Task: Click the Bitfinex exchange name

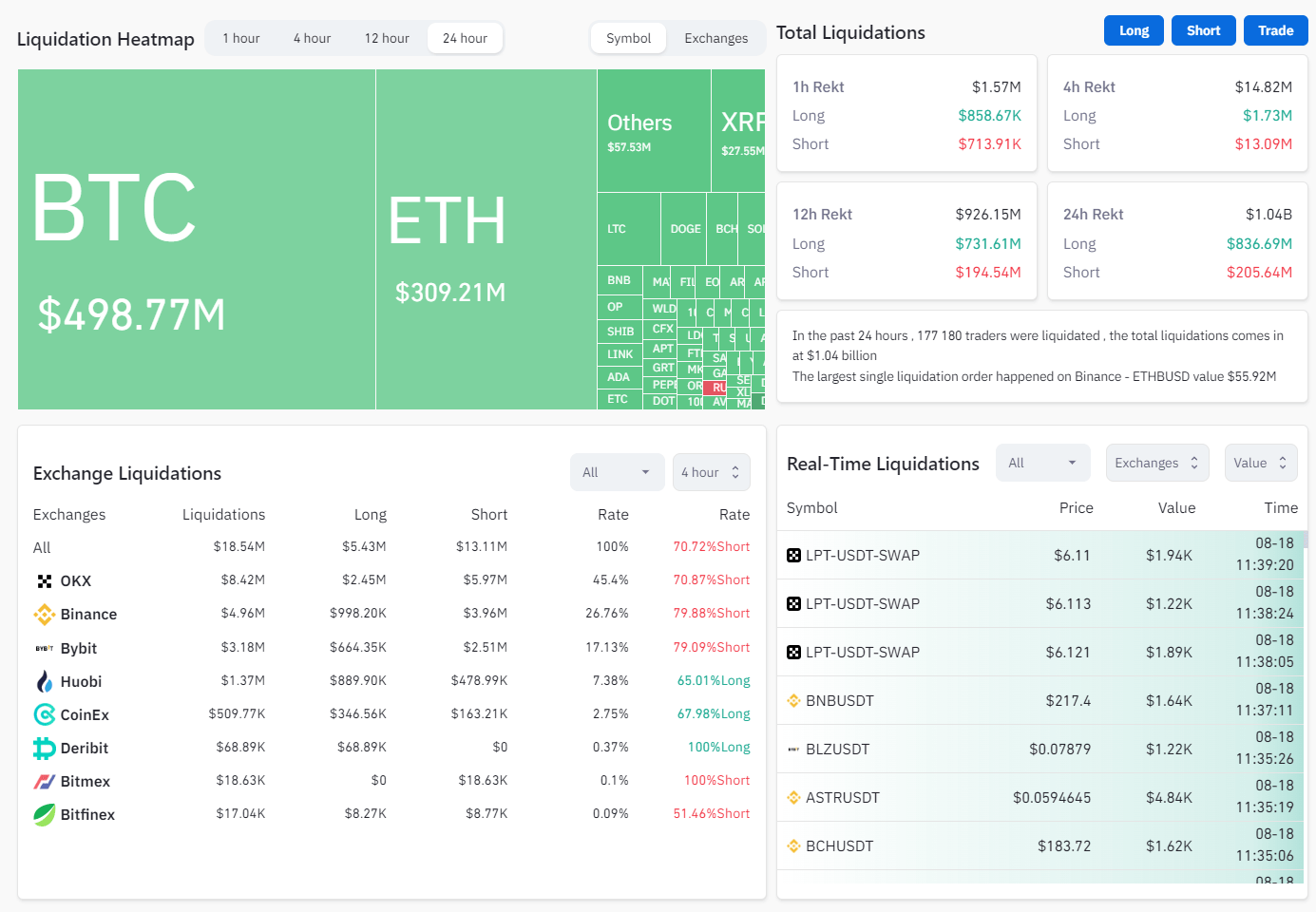Action: tap(87, 815)
